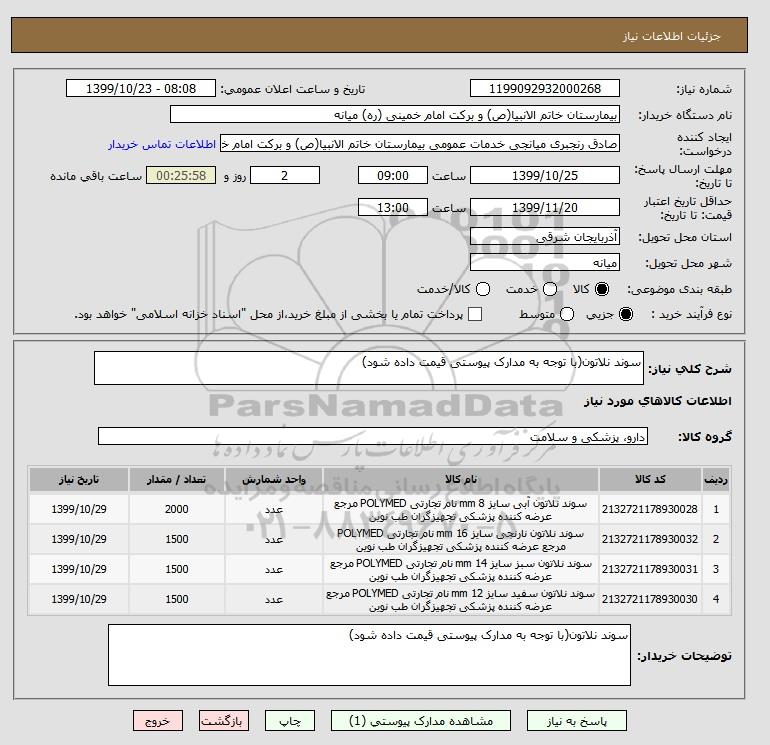This screenshot has height=745, width=770.
Task: Select the کالا/خدمت radio button
Action: point(483,289)
